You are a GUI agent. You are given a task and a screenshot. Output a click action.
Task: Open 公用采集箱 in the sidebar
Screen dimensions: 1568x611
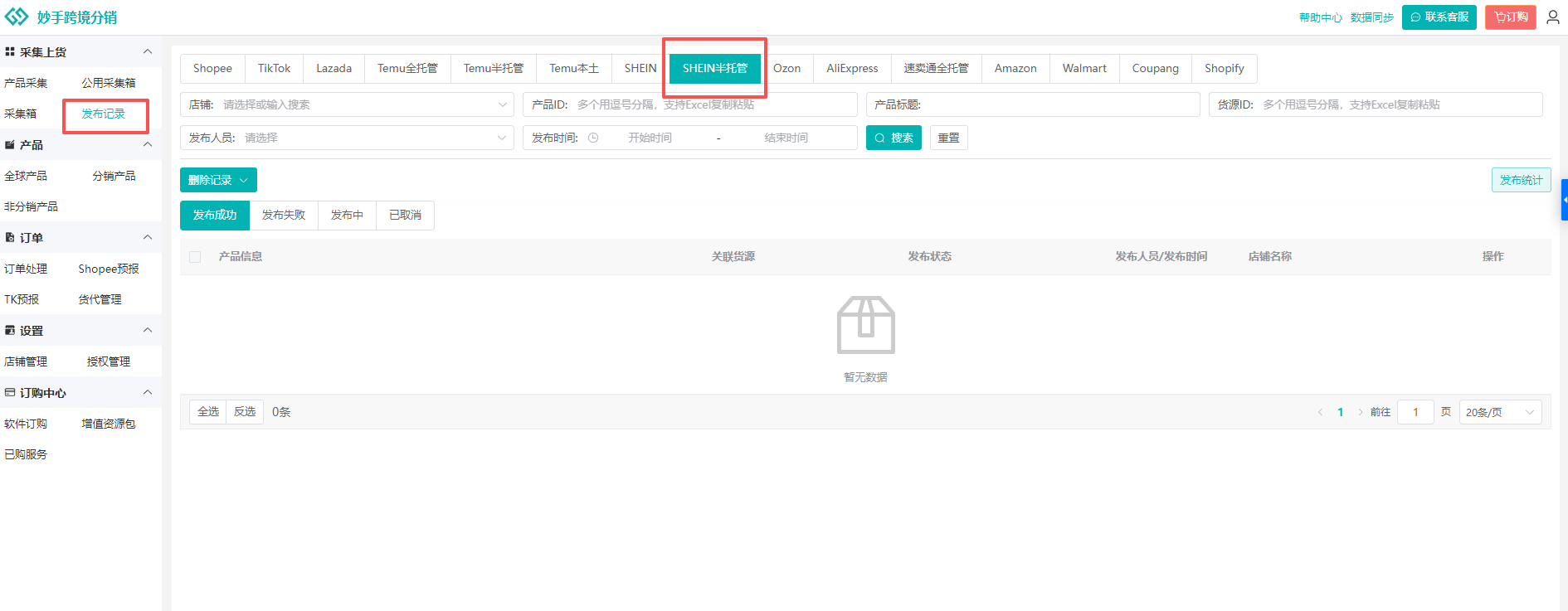[x=109, y=83]
